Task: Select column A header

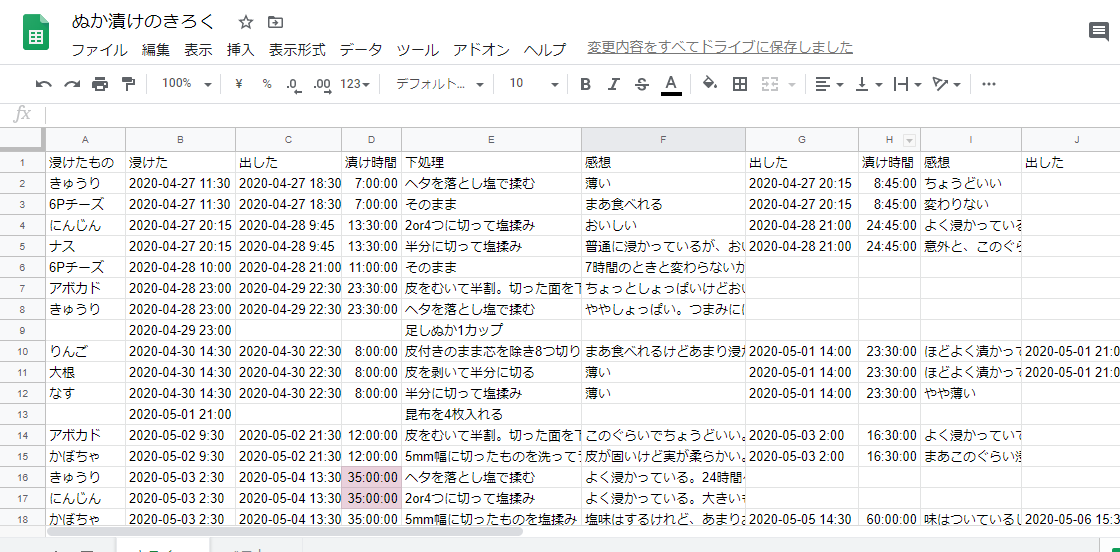Action: 86,140
